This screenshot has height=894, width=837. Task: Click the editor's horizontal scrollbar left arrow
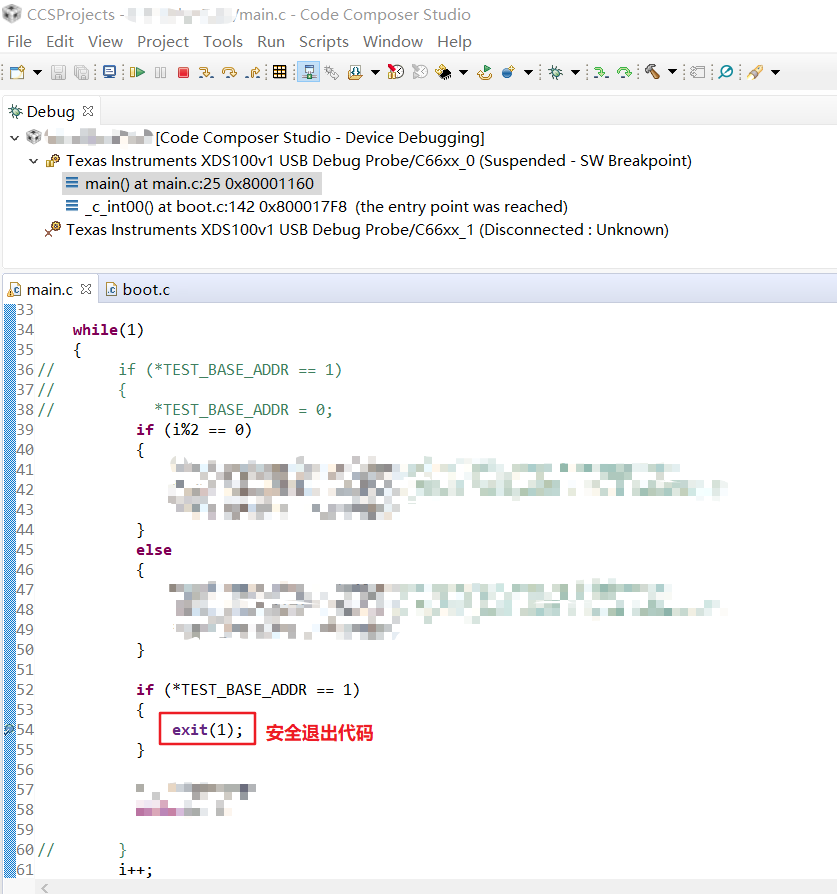pyautogui.click(x=44, y=888)
